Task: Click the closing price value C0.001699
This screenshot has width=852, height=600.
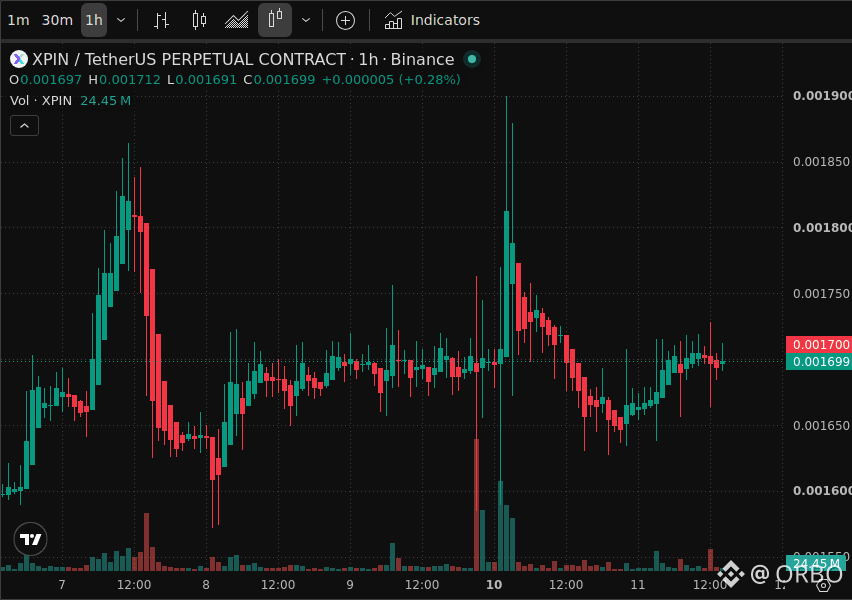Action: [x=279, y=80]
